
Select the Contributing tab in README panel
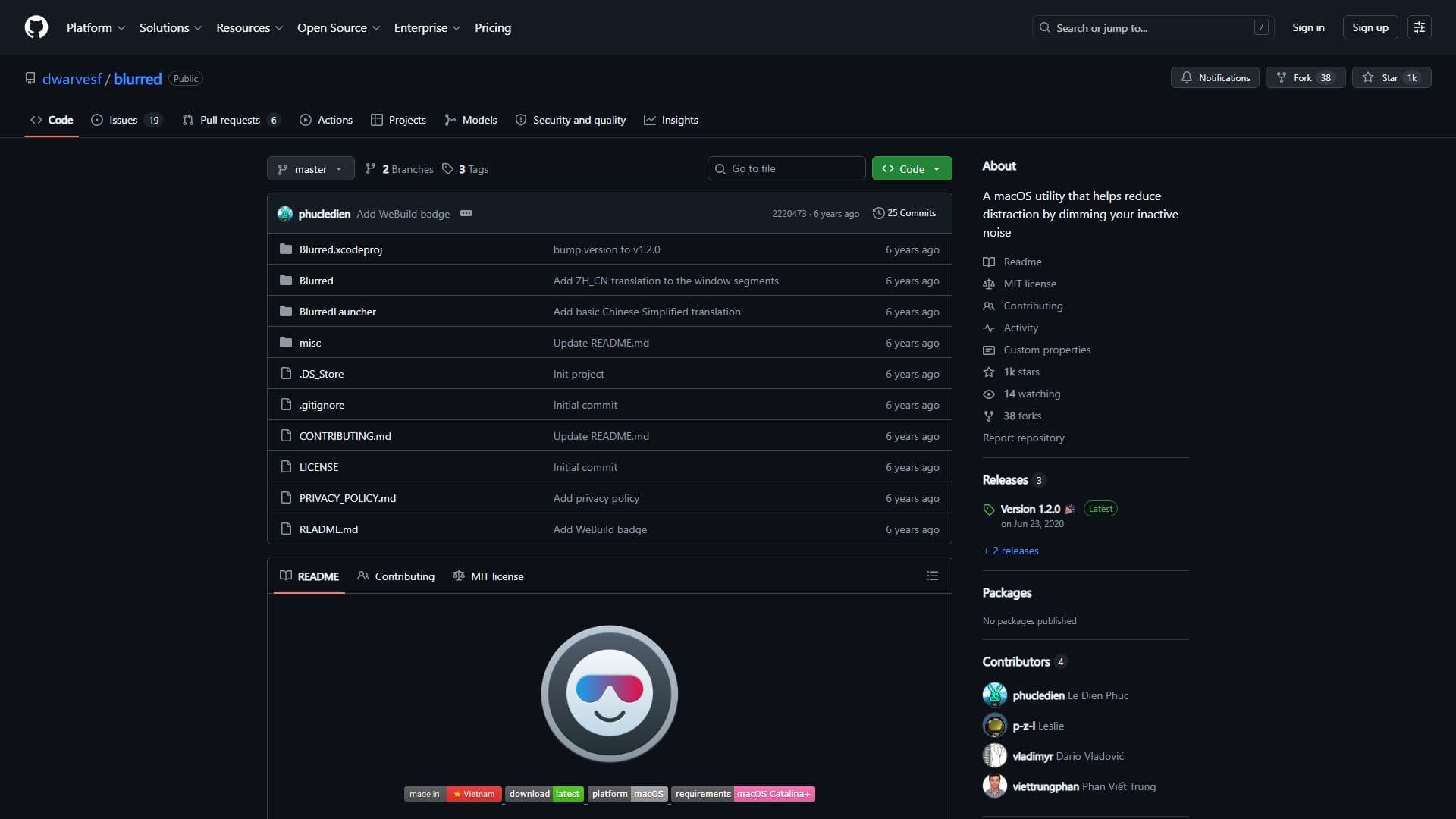(396, 576)
